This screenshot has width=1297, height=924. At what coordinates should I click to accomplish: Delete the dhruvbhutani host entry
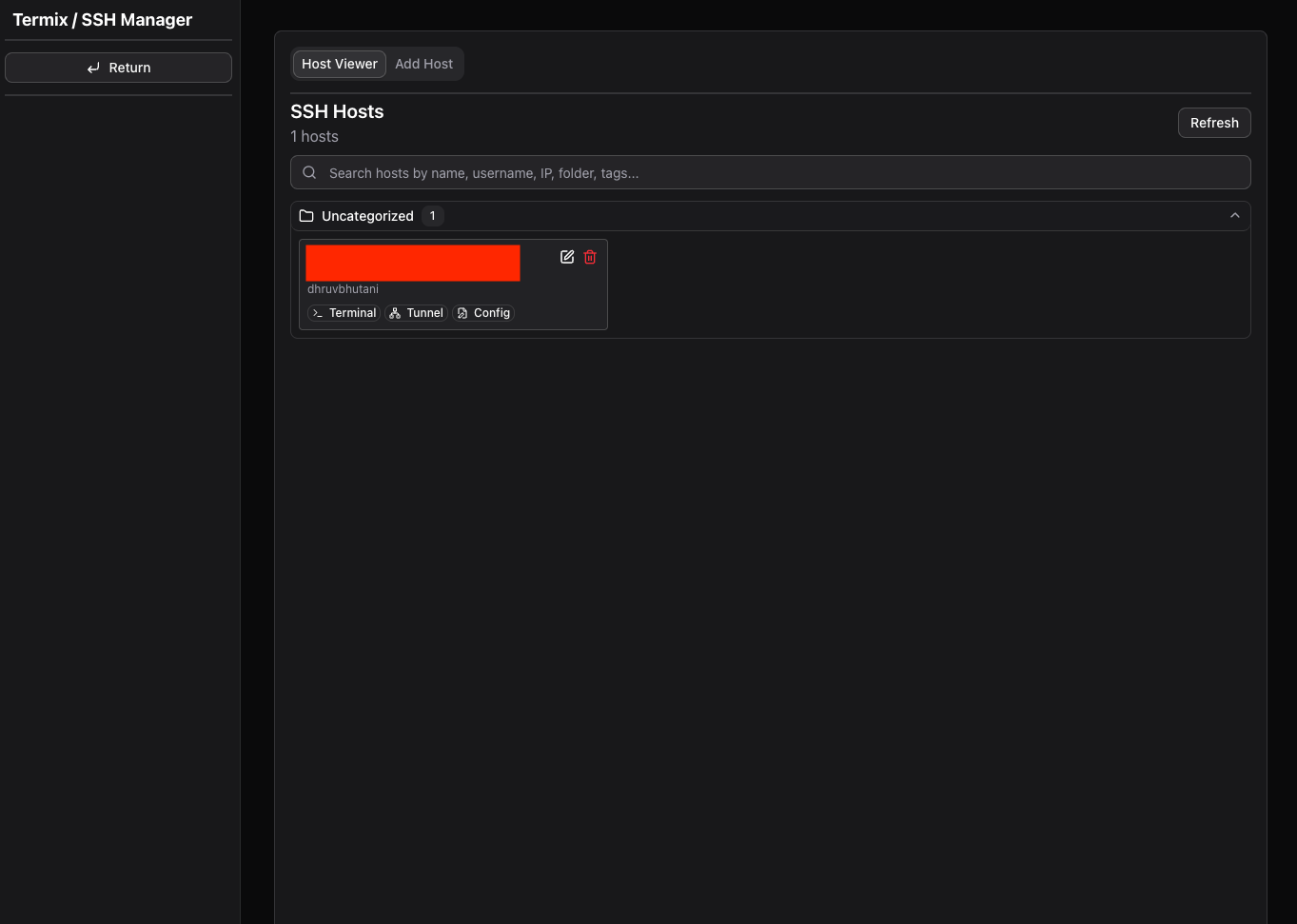coord(590,257)
